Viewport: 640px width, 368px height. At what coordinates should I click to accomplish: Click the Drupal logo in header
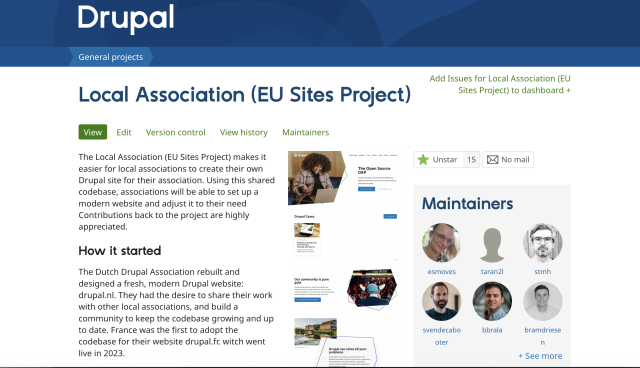tap(126, 19)
